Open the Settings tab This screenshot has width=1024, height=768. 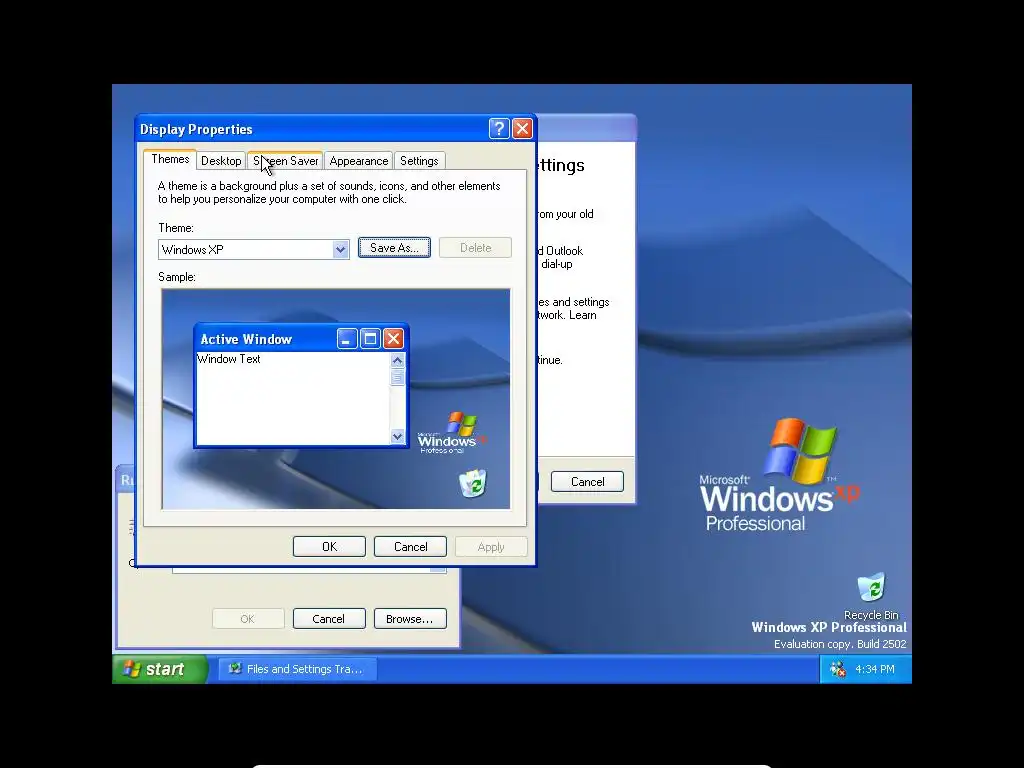tap(419, 161)
